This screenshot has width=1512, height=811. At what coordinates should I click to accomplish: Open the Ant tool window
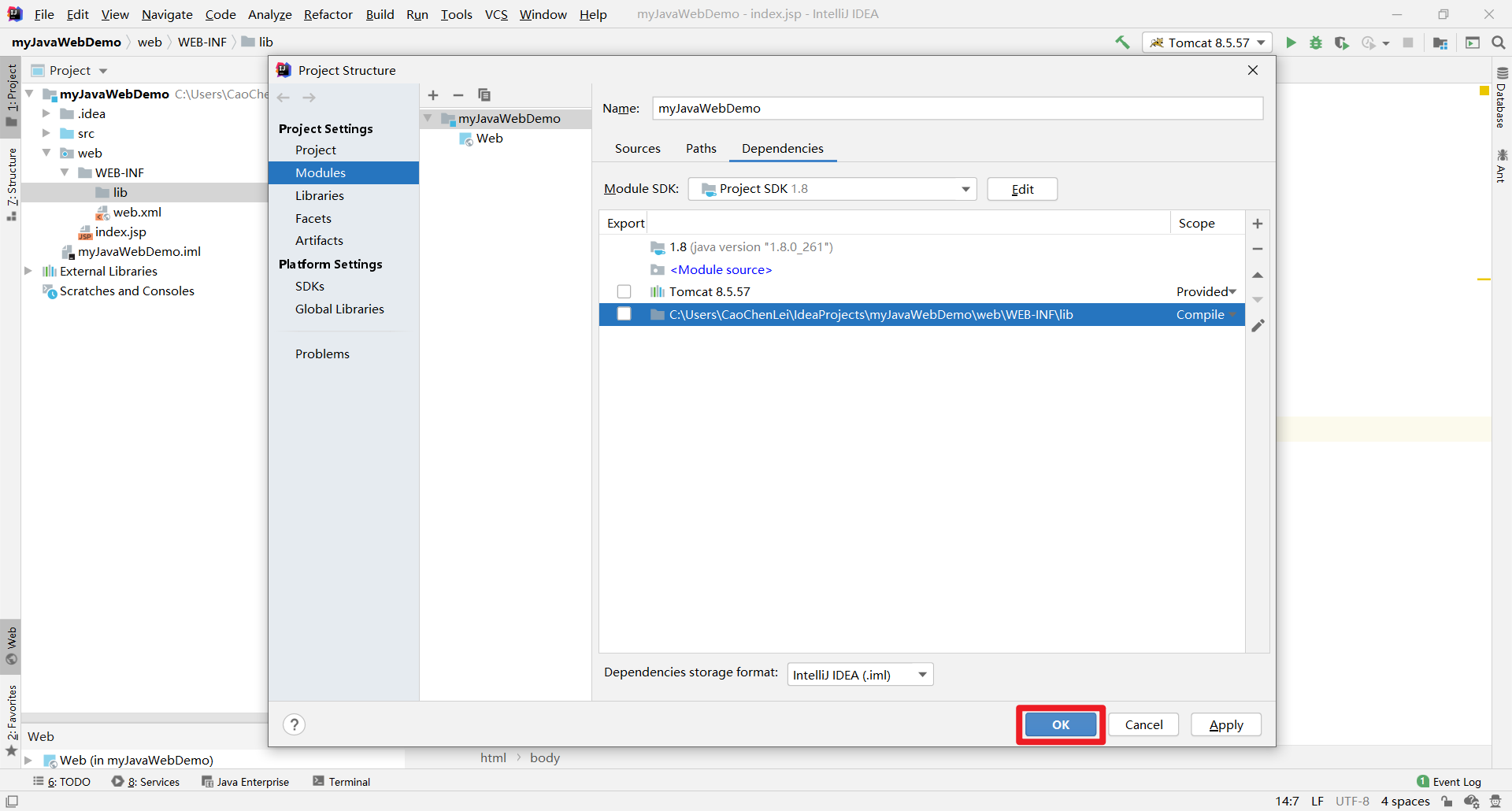click(1502, 166)
